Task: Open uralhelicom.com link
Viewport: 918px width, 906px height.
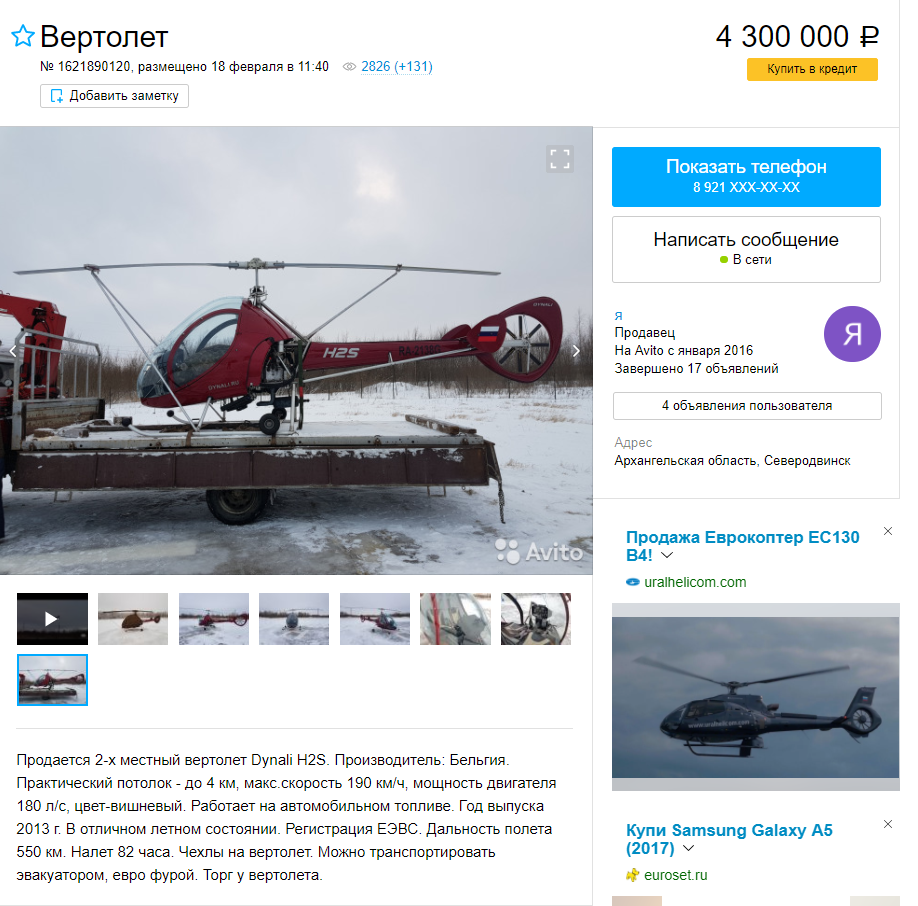Action: click(695, 582)
